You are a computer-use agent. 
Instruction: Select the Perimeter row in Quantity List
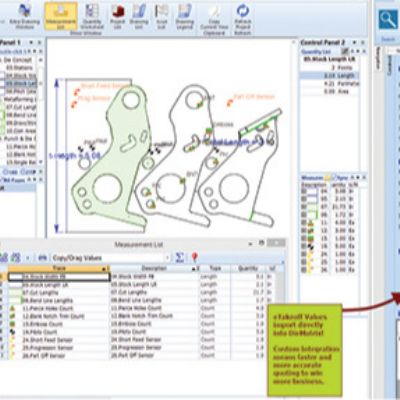click(x=329, y=83)
